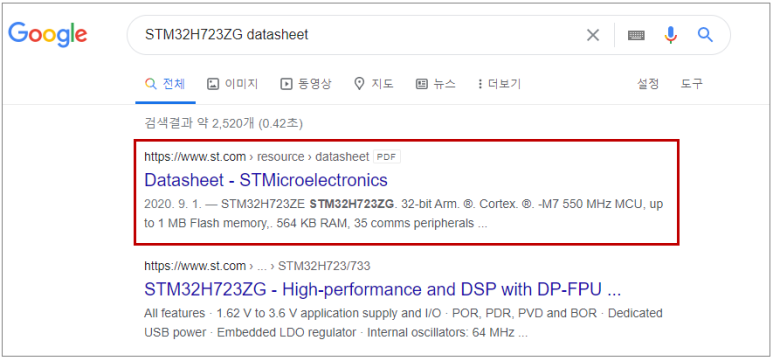Open STM32H723ZG High-performance and DSP result
The height and width of the screenshot is (361, 773).
coord(382,289)
